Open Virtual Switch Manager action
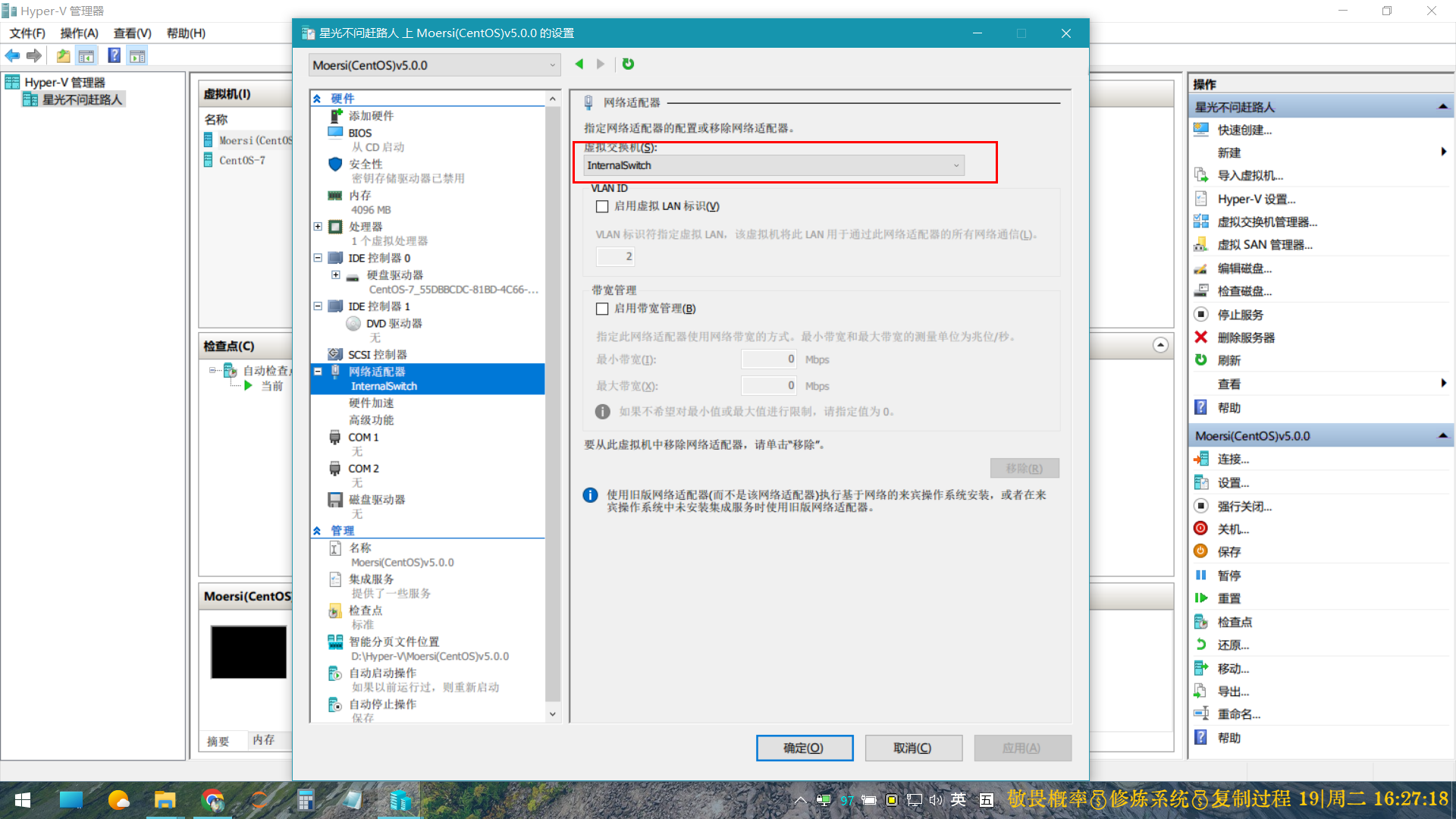The height and width of the screenshot is (819, 1456). 1267,221
